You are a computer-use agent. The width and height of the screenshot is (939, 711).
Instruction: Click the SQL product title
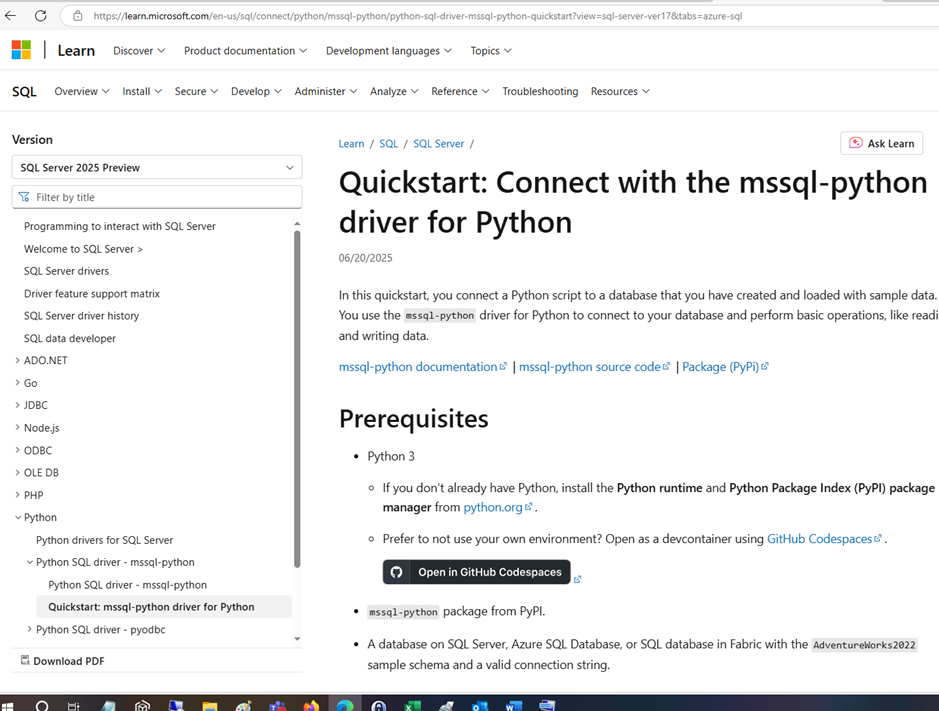[x=25, y=92]
